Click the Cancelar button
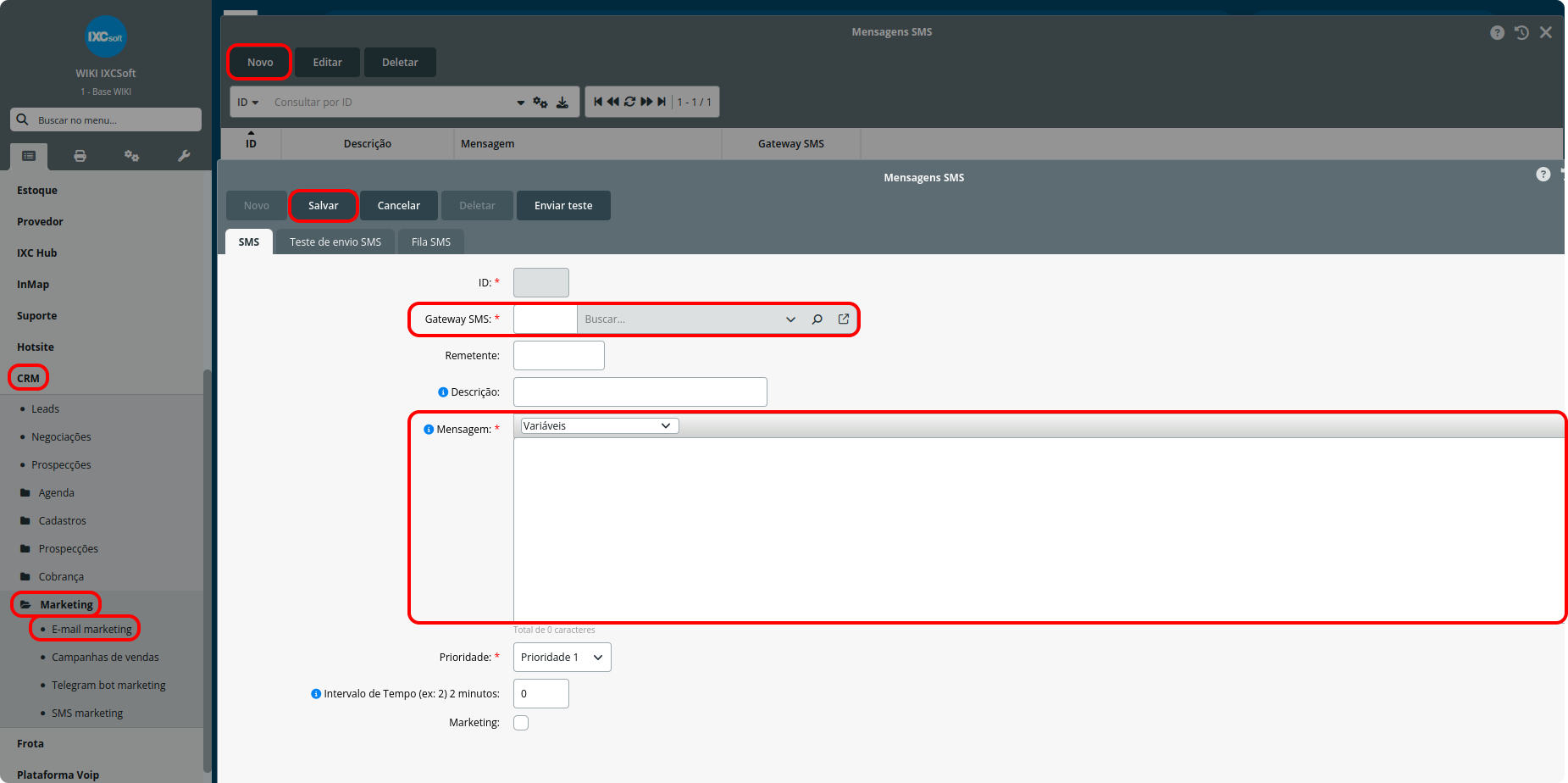This screenshot has height=783, width=1568. (399, 206)
